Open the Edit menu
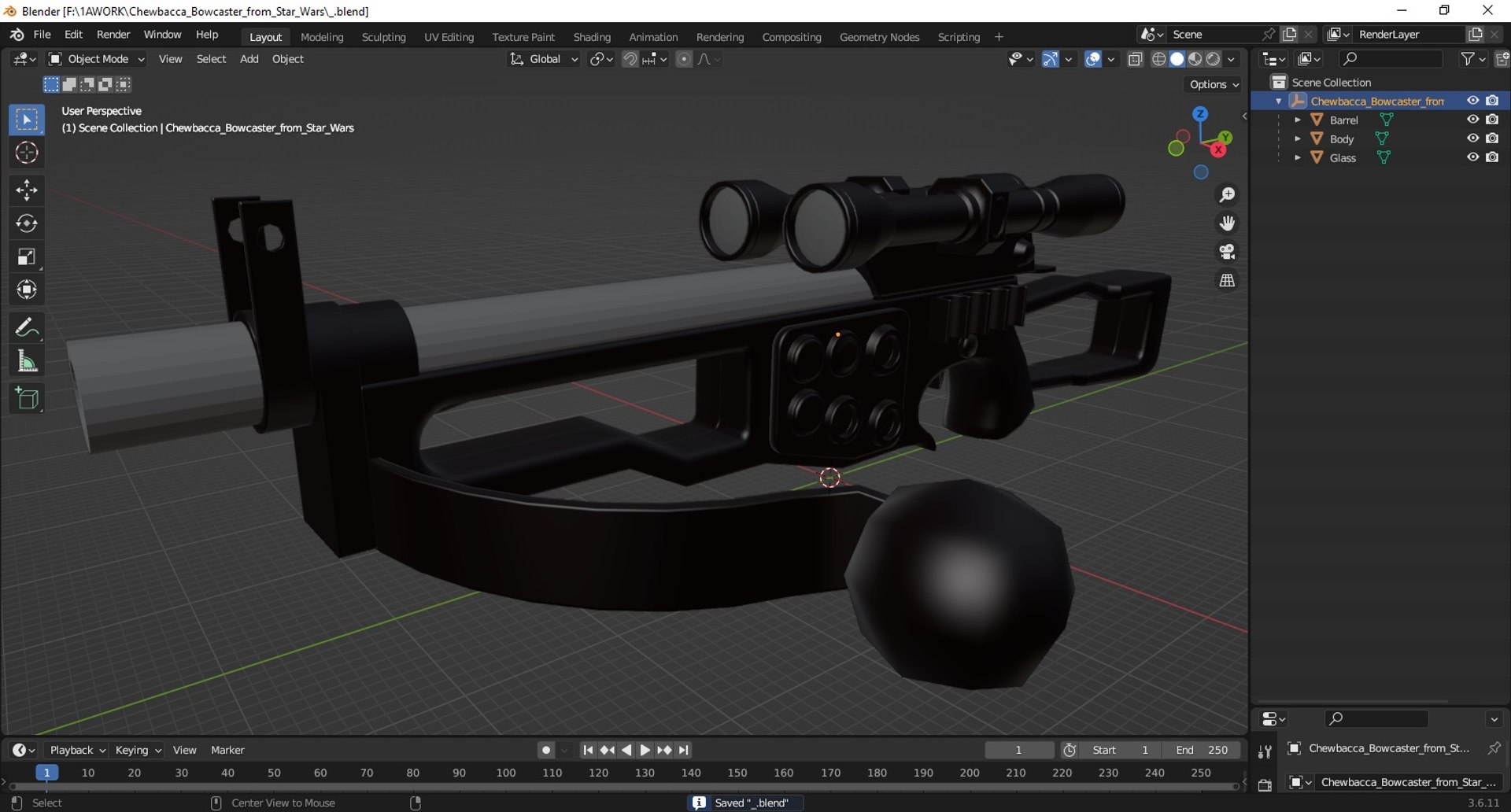This screenshot has height=812, width=1511. pyautogui.click(x=73, y=35)
